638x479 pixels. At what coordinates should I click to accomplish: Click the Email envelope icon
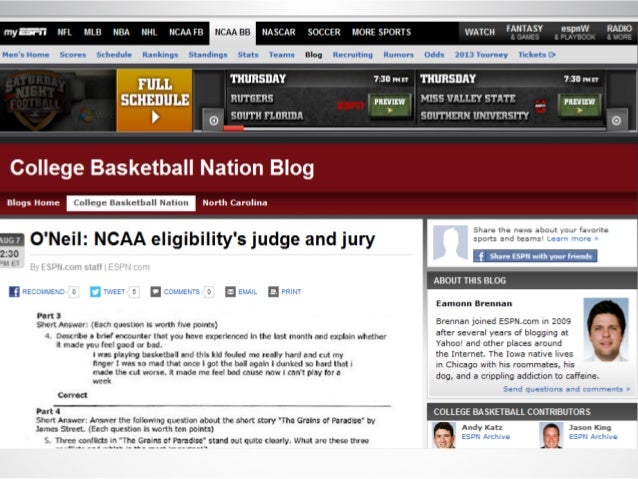point(230,291)
